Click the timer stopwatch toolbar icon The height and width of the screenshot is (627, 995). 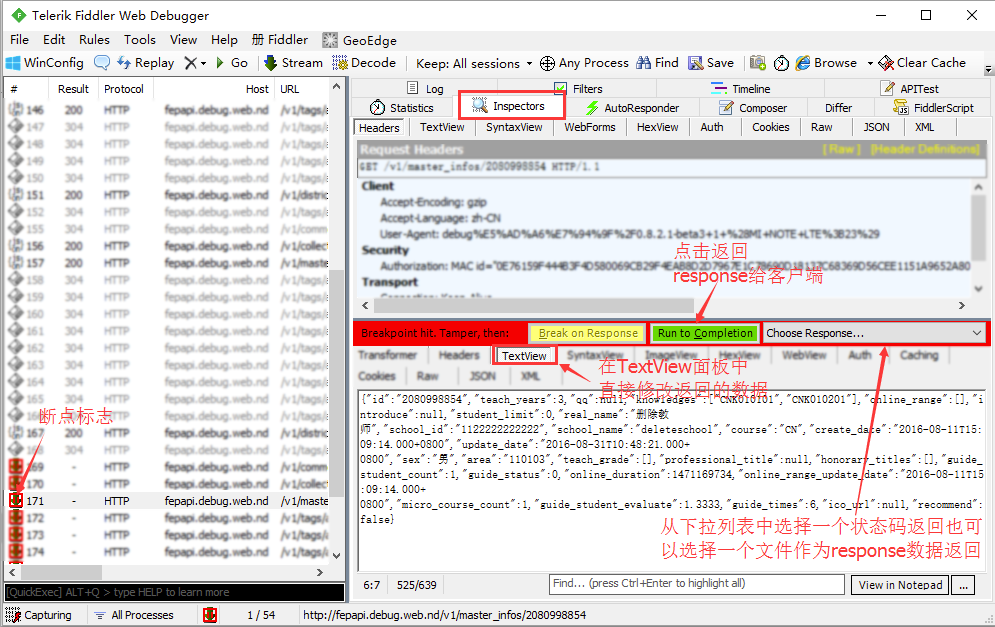point(782,63)
